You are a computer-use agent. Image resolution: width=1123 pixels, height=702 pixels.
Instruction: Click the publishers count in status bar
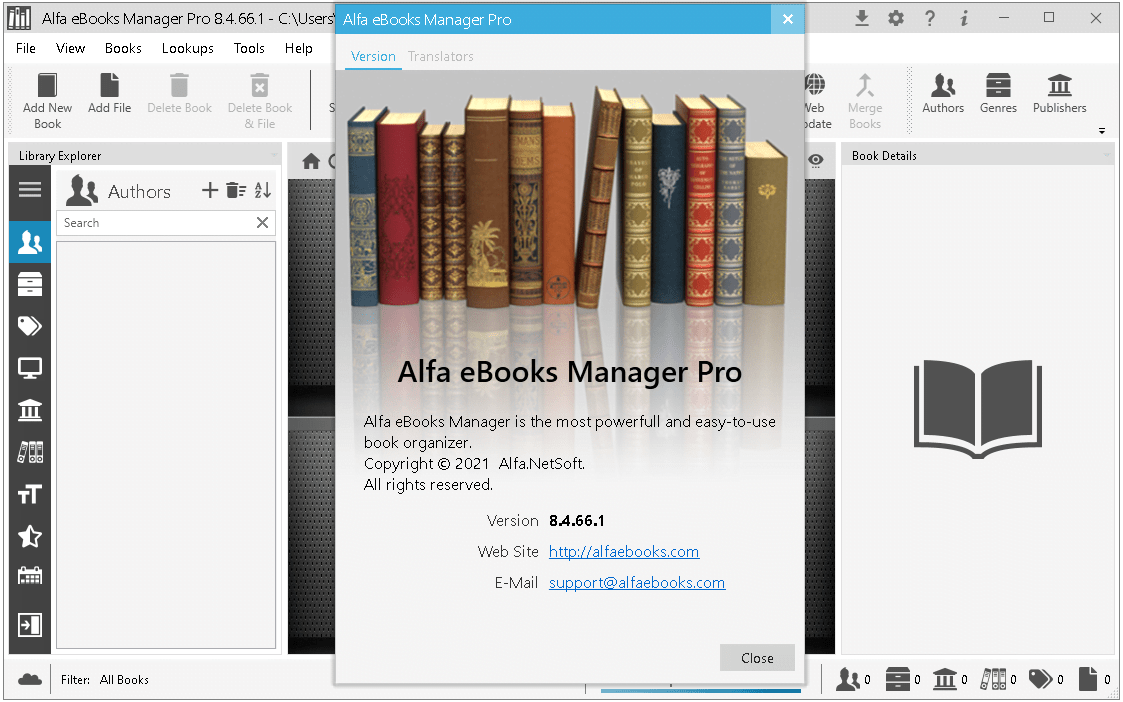(950, 678)
